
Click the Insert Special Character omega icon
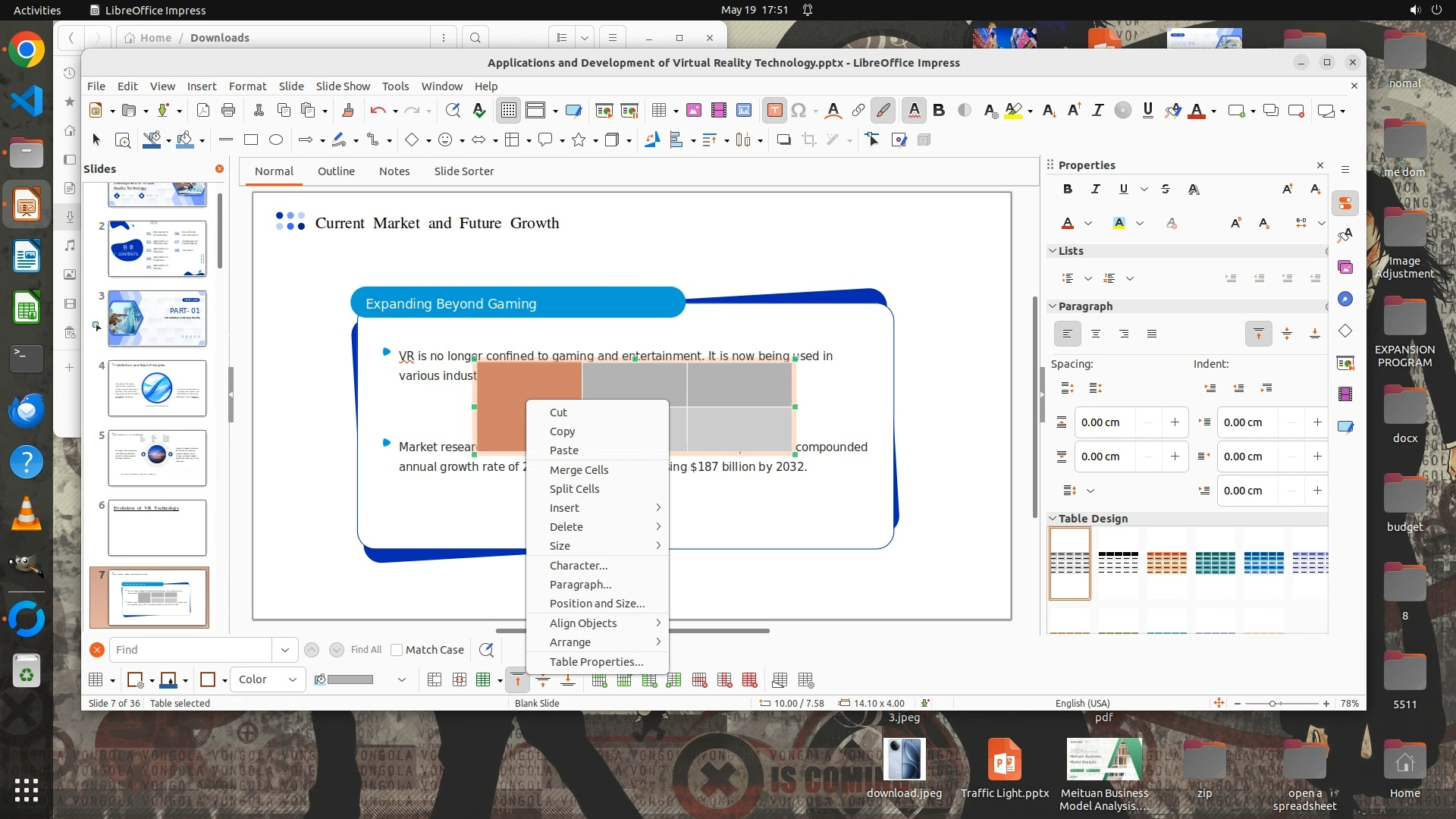pyautogui.click(x=799, y=111)
